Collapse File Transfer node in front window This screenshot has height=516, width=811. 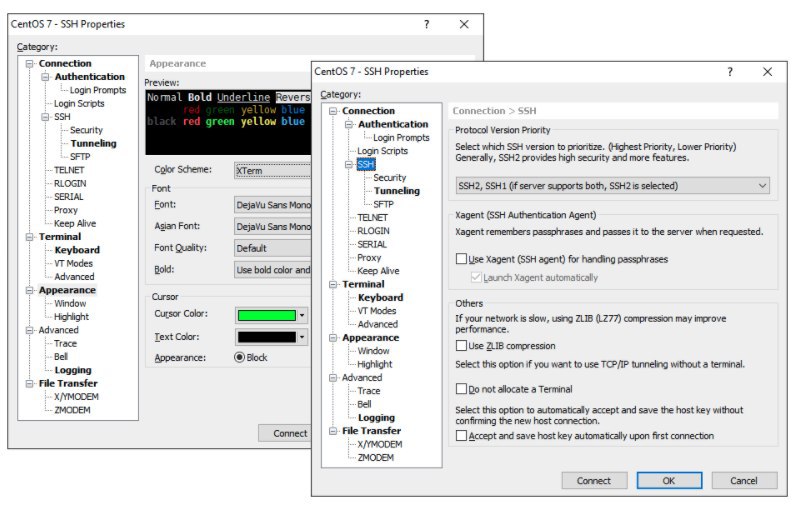coord(333,431)
